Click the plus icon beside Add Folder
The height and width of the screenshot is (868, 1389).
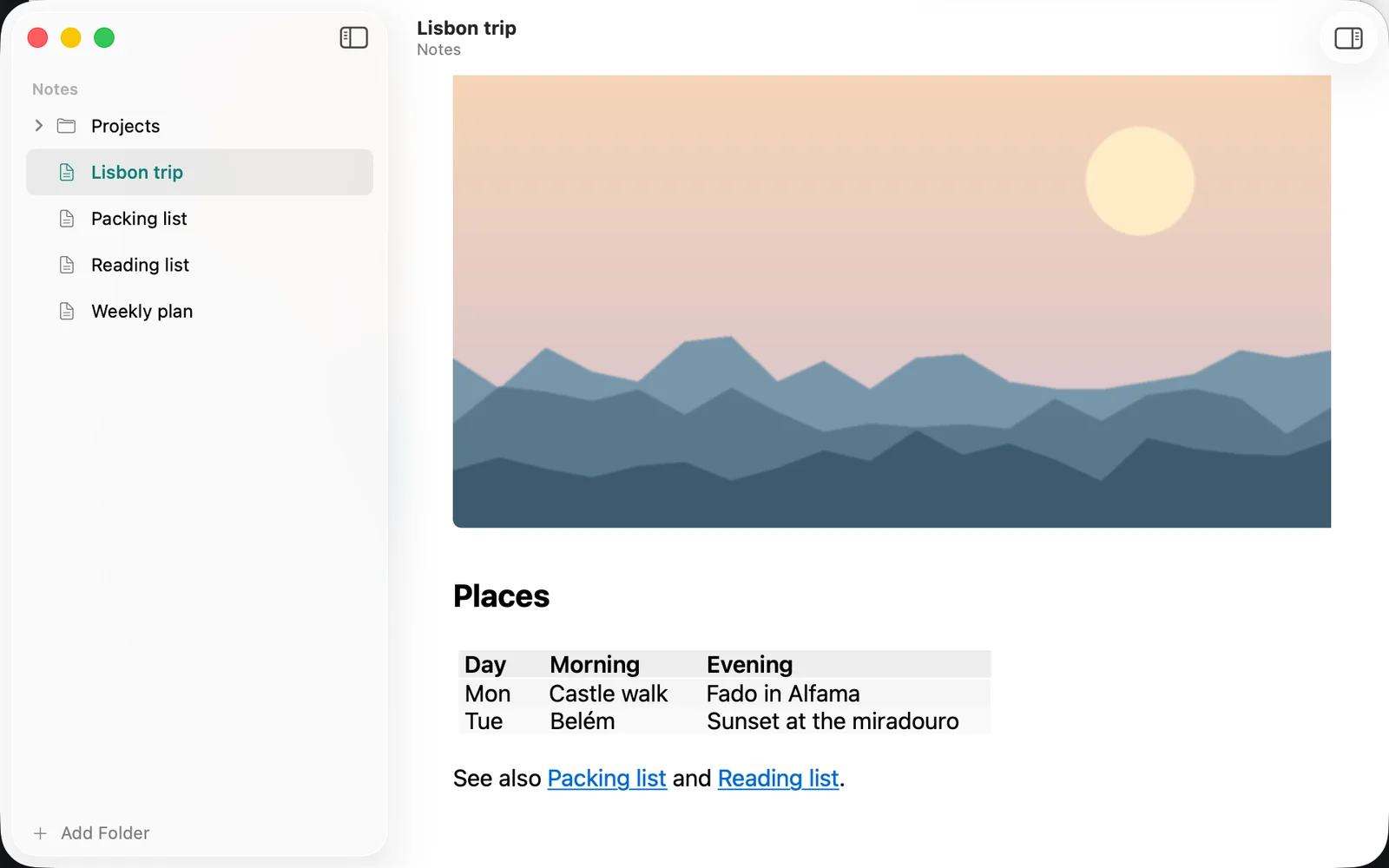[x=40, y=833]
